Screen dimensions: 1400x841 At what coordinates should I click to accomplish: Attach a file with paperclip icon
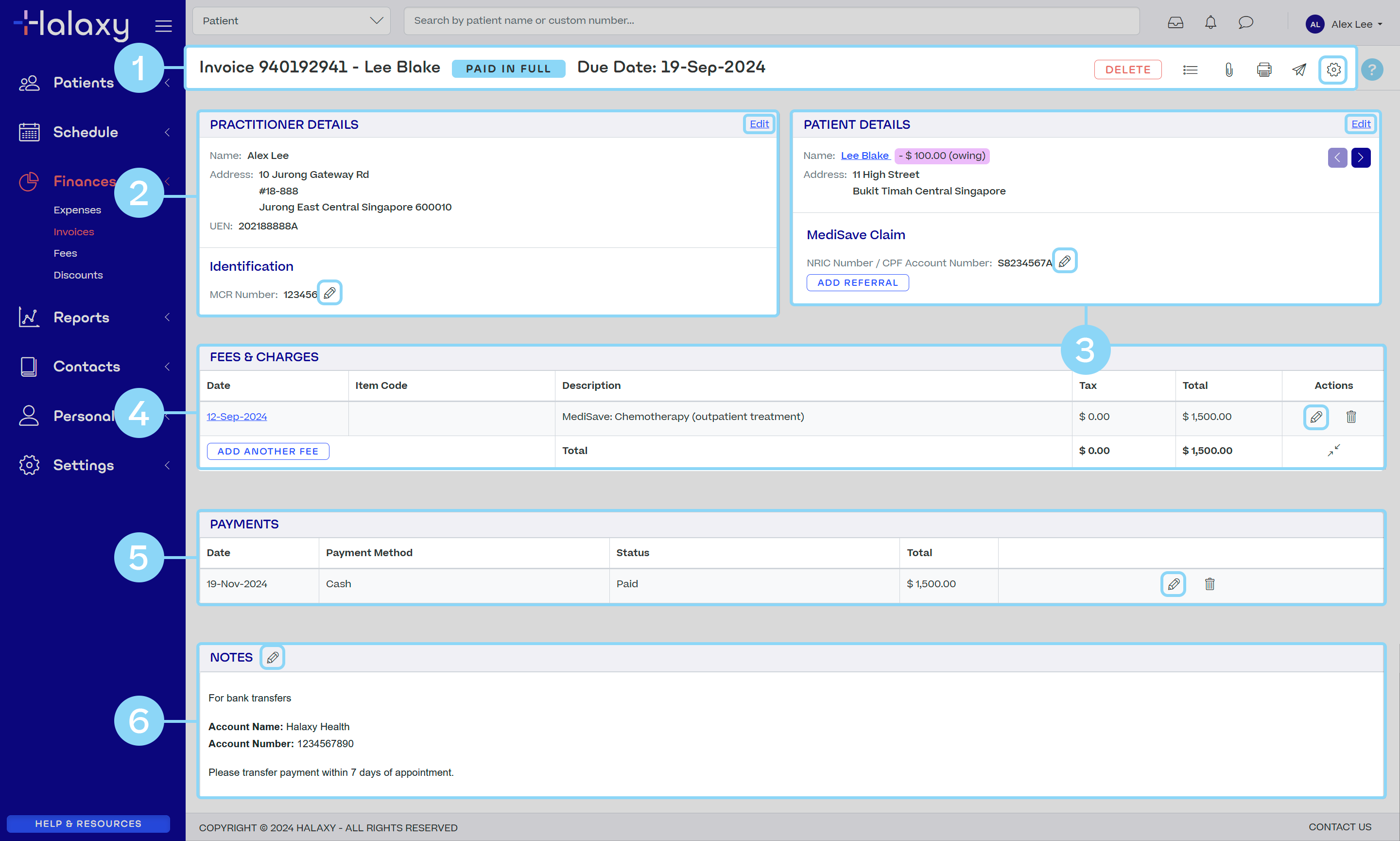[x=1229, y=70]
